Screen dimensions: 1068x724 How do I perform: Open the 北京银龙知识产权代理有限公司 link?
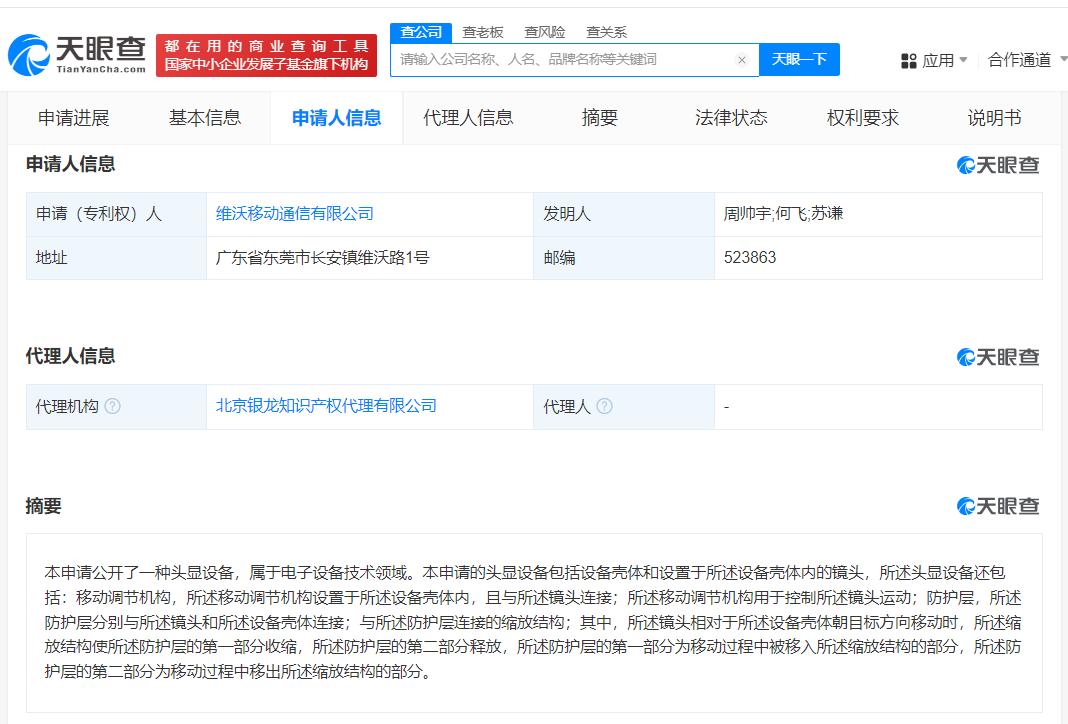(x=326, y=406)
